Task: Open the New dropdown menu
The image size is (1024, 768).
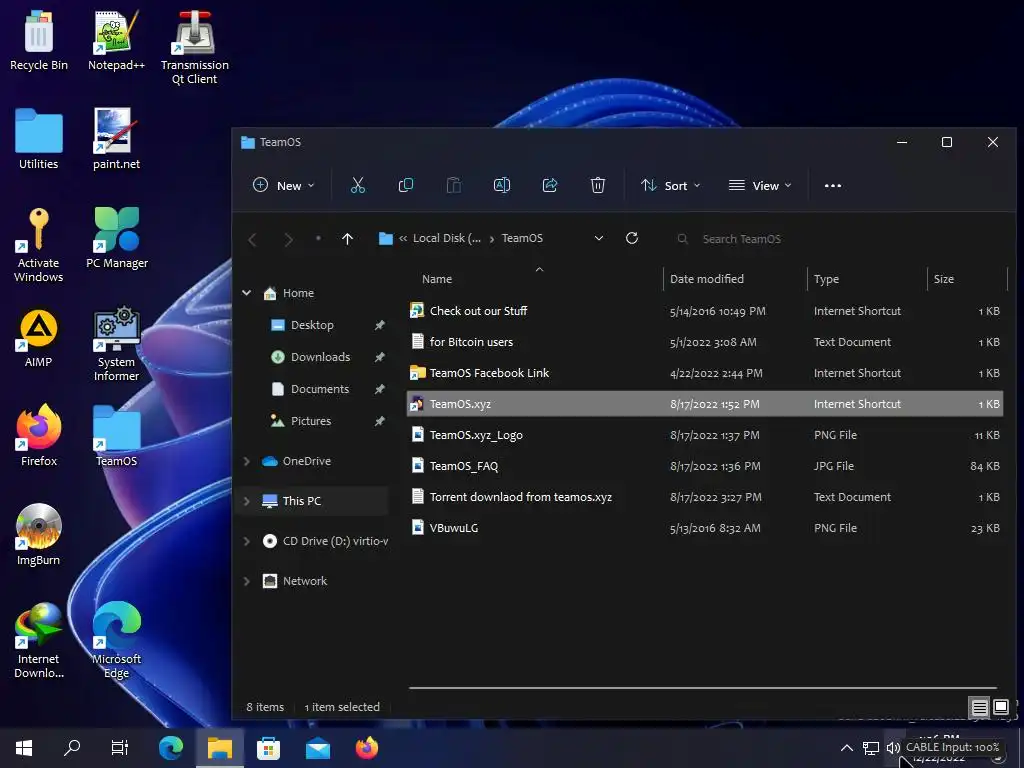Action: coord(284,185)
